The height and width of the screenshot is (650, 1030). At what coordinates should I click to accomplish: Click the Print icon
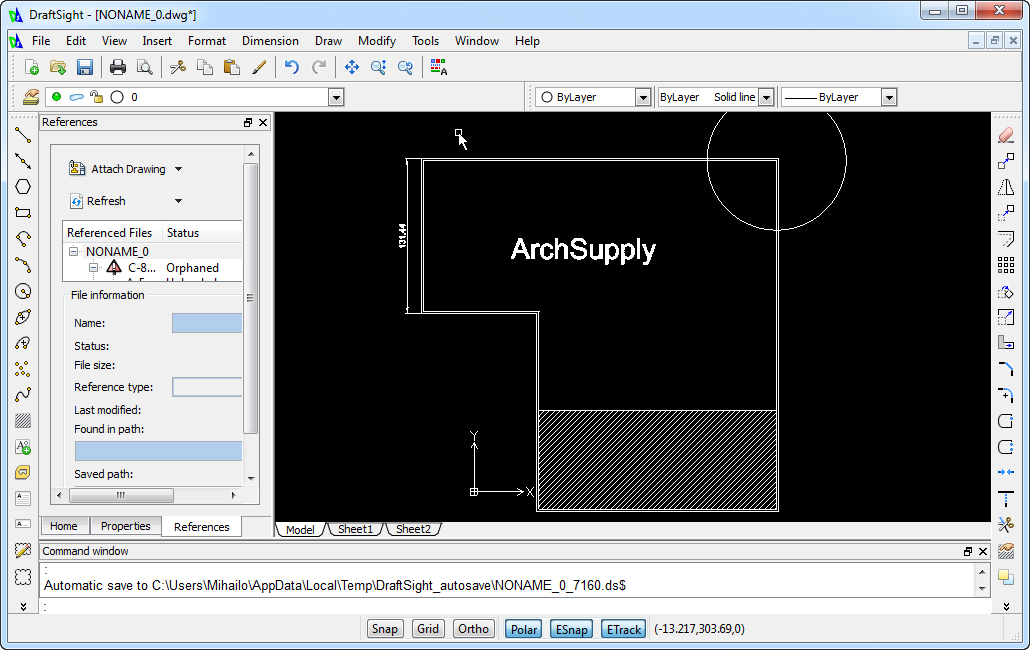pyautogui.click(x=118, y=67)
